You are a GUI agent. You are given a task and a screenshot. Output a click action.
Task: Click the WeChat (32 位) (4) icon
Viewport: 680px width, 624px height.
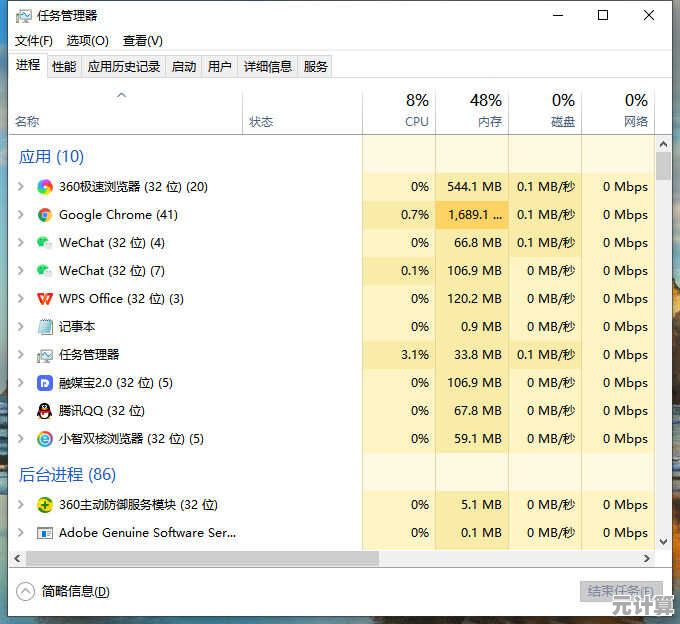(x=45, y=243)
